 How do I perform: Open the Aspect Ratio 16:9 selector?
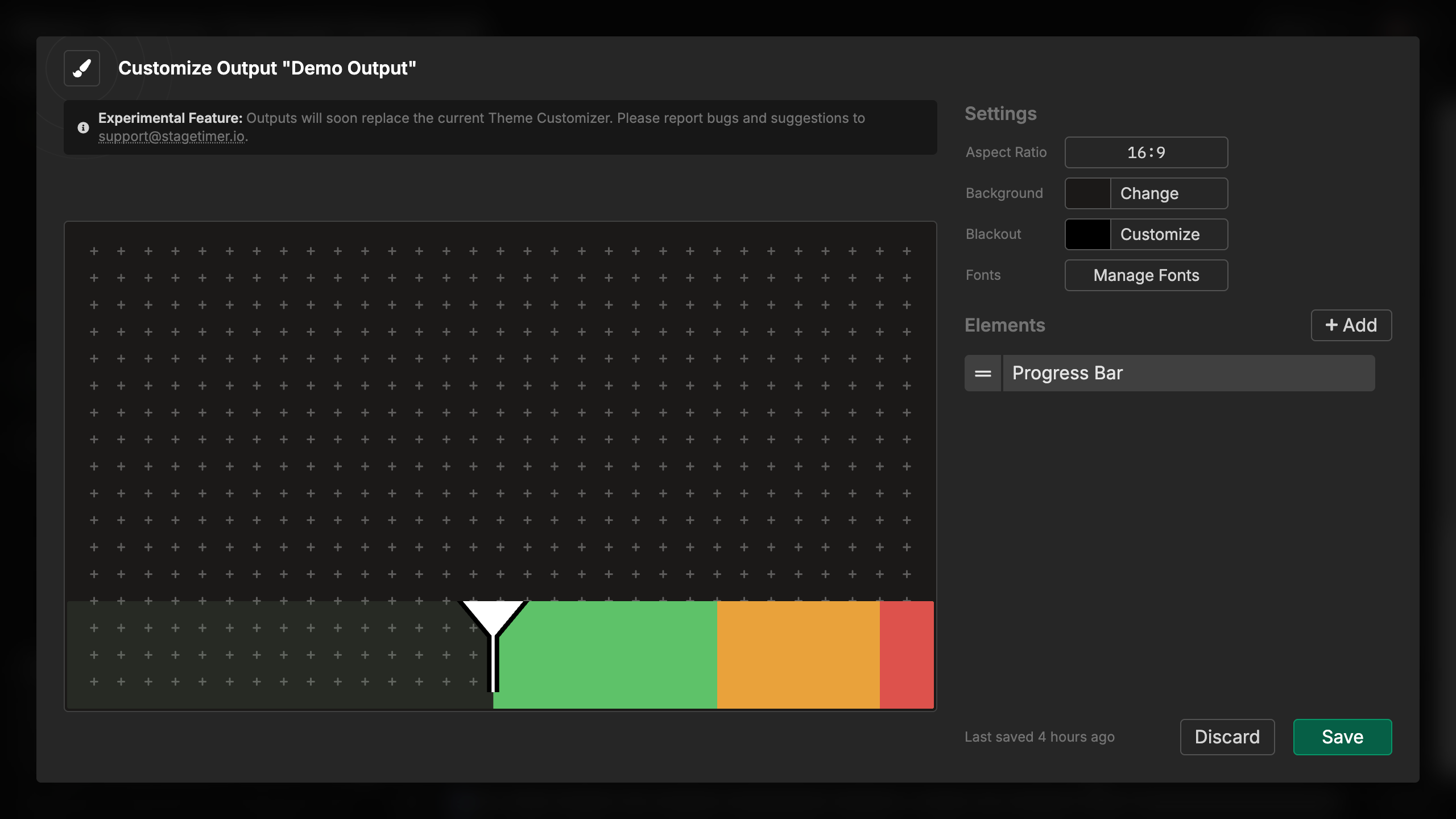pyautogui.click(x=1146, y=152)
